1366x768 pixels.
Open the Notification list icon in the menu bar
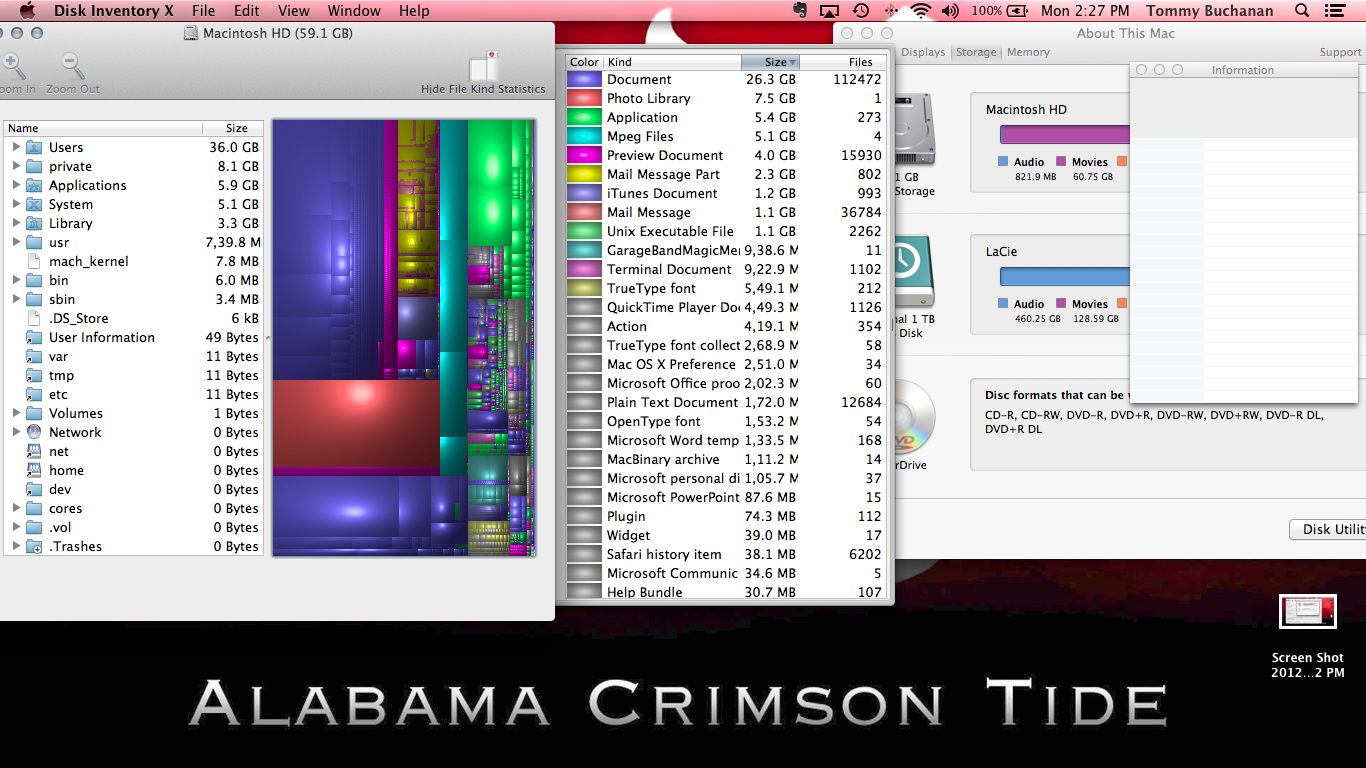click(1337, 11)
